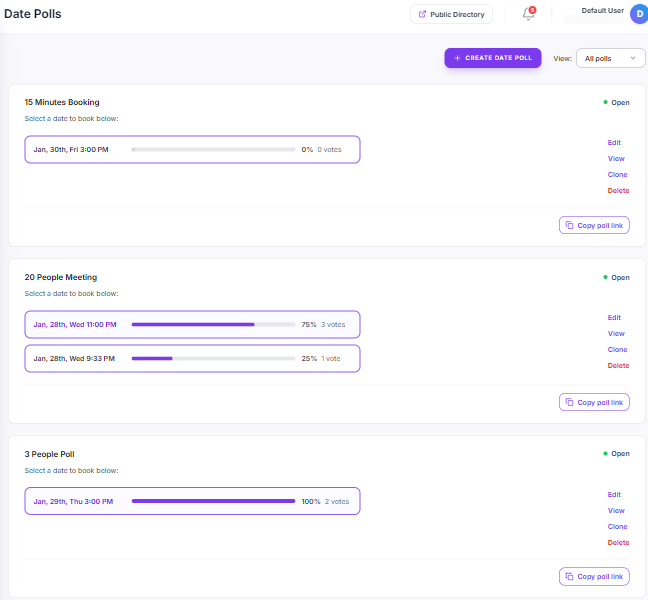Click the chevron arrow in All polls dropdown
648x600 pixels.
tap(633, 58)
